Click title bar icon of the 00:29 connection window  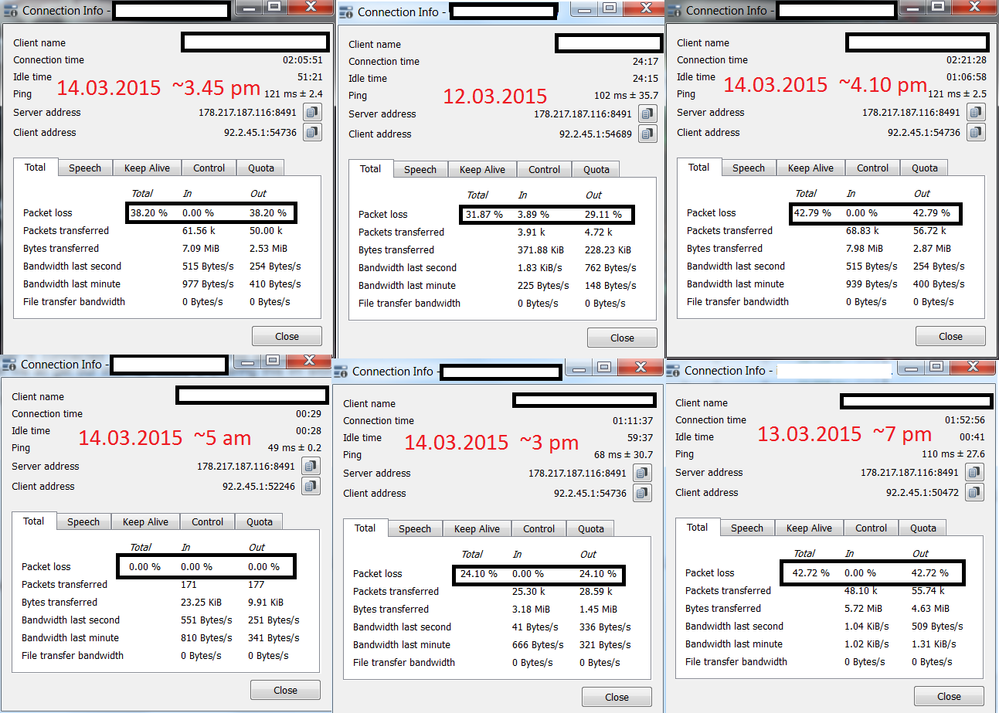(9, 365)
